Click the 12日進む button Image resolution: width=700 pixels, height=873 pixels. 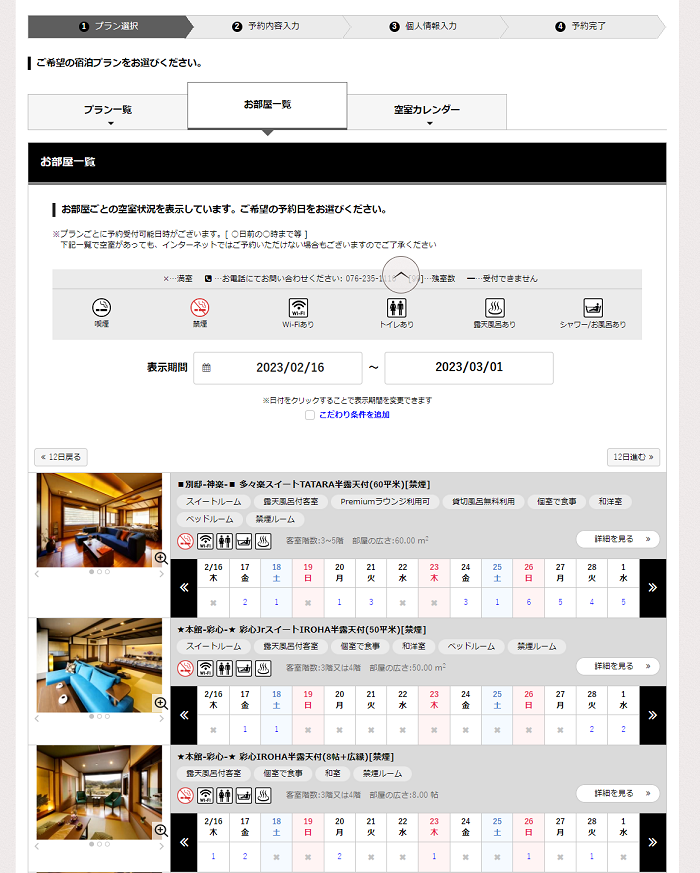coord(633,457)
